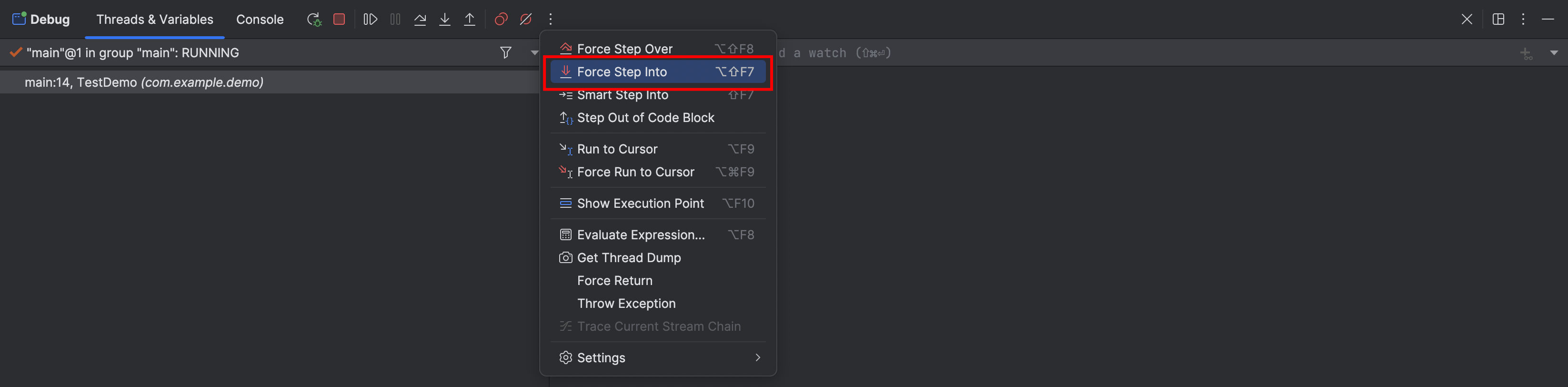Click the add new watch plus icon
The width and height of the screenshot is (1568, 387).
[1526, 54]
